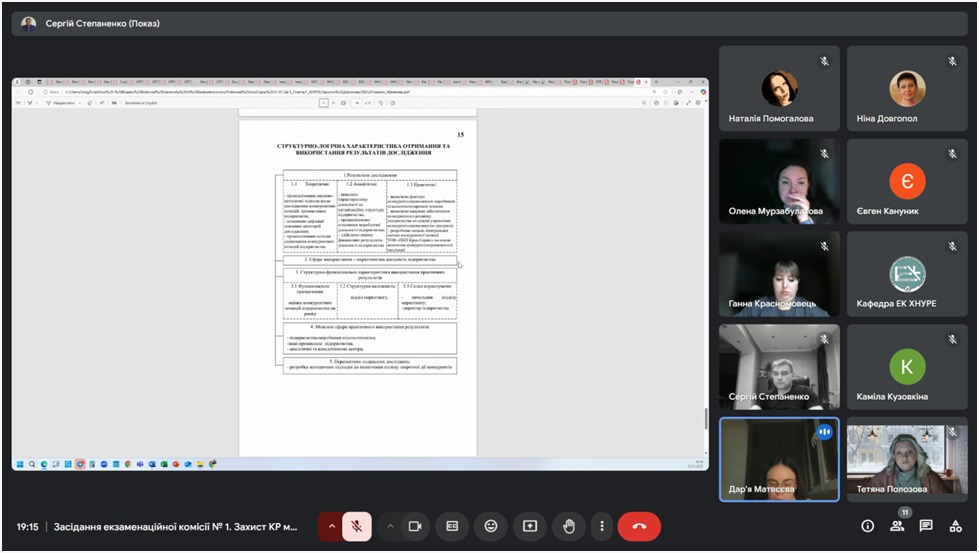The image size is (979, 553).
Task: Click the blue icon on Дар'я Матвєєва's tile
Action: (825, 432)
